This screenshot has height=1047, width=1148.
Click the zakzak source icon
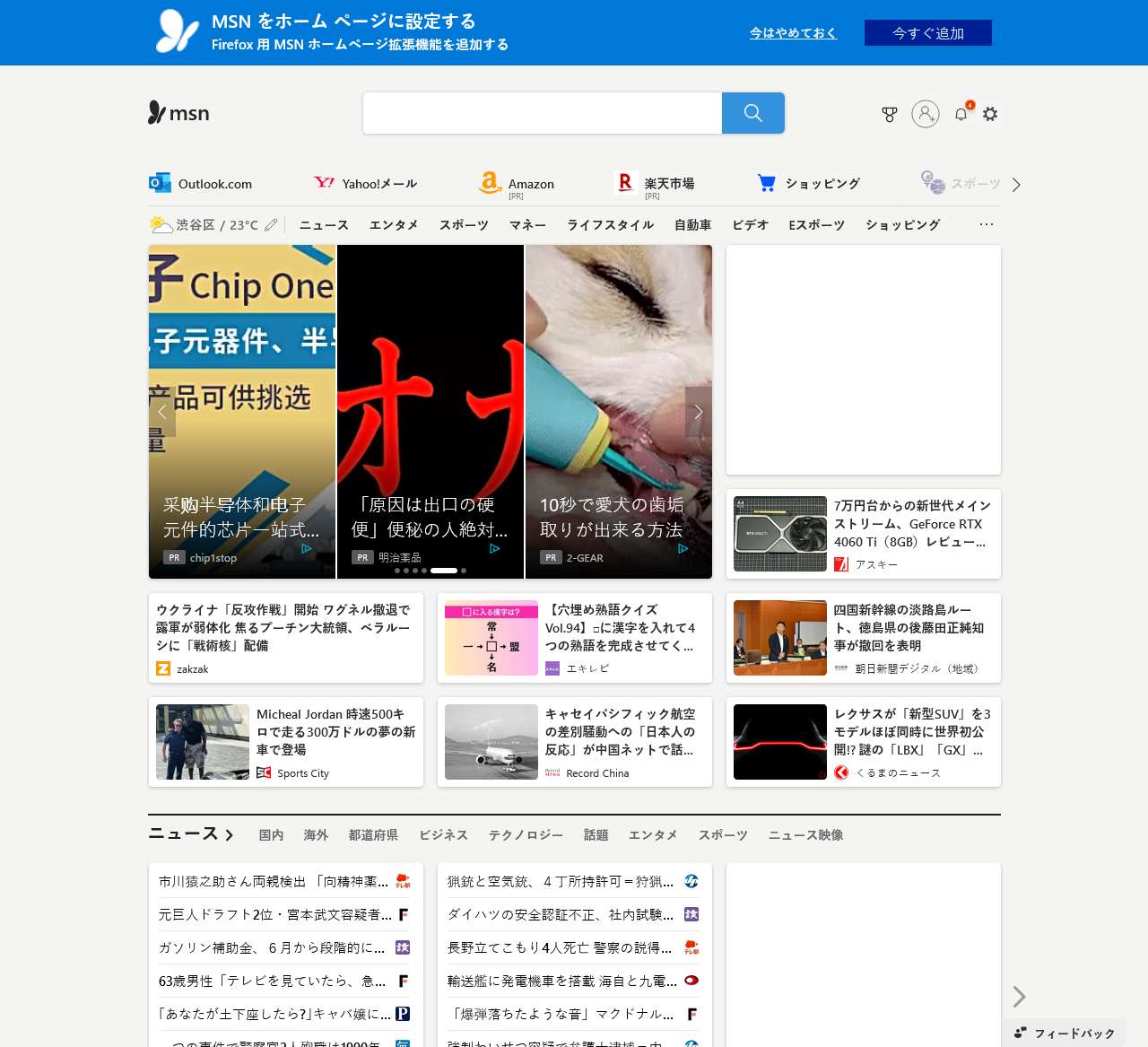pos(163,668)
